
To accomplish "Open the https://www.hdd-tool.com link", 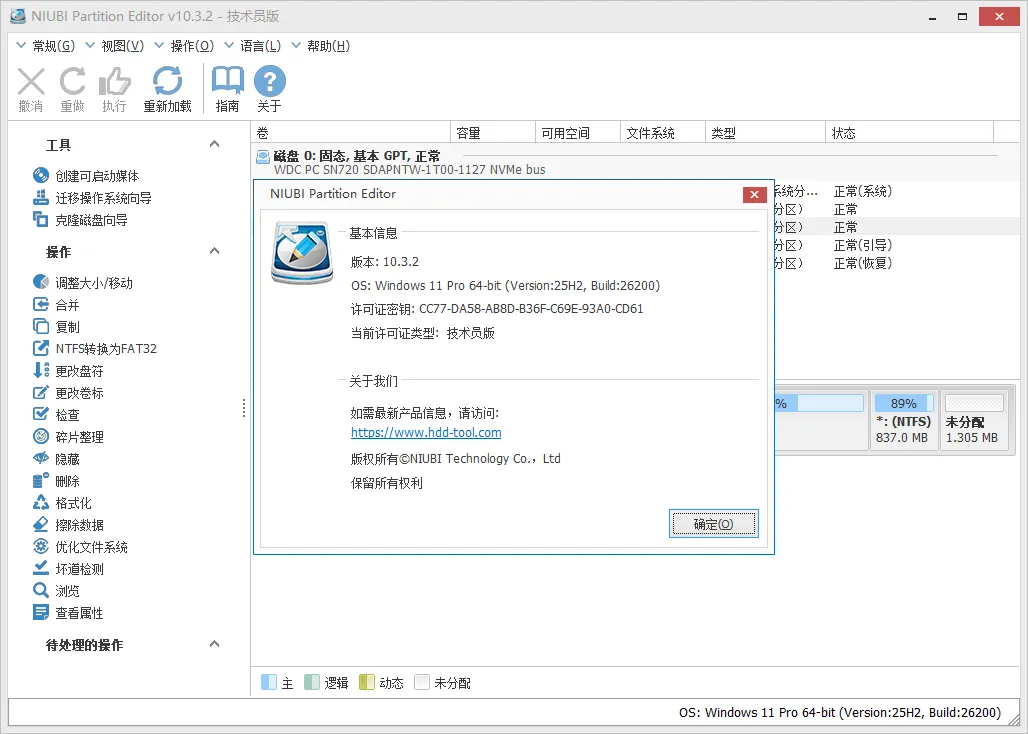I will [x=426, y=433].
